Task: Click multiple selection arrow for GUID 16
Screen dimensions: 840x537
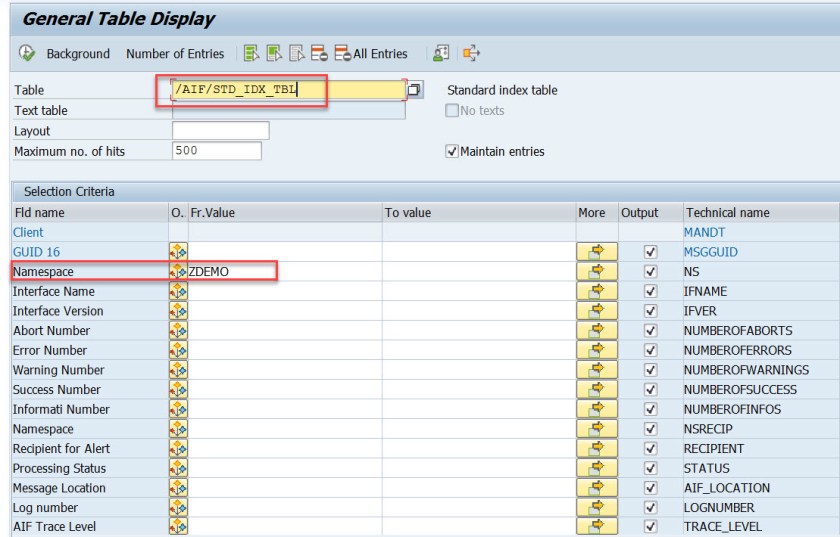Action: [597, 252]
